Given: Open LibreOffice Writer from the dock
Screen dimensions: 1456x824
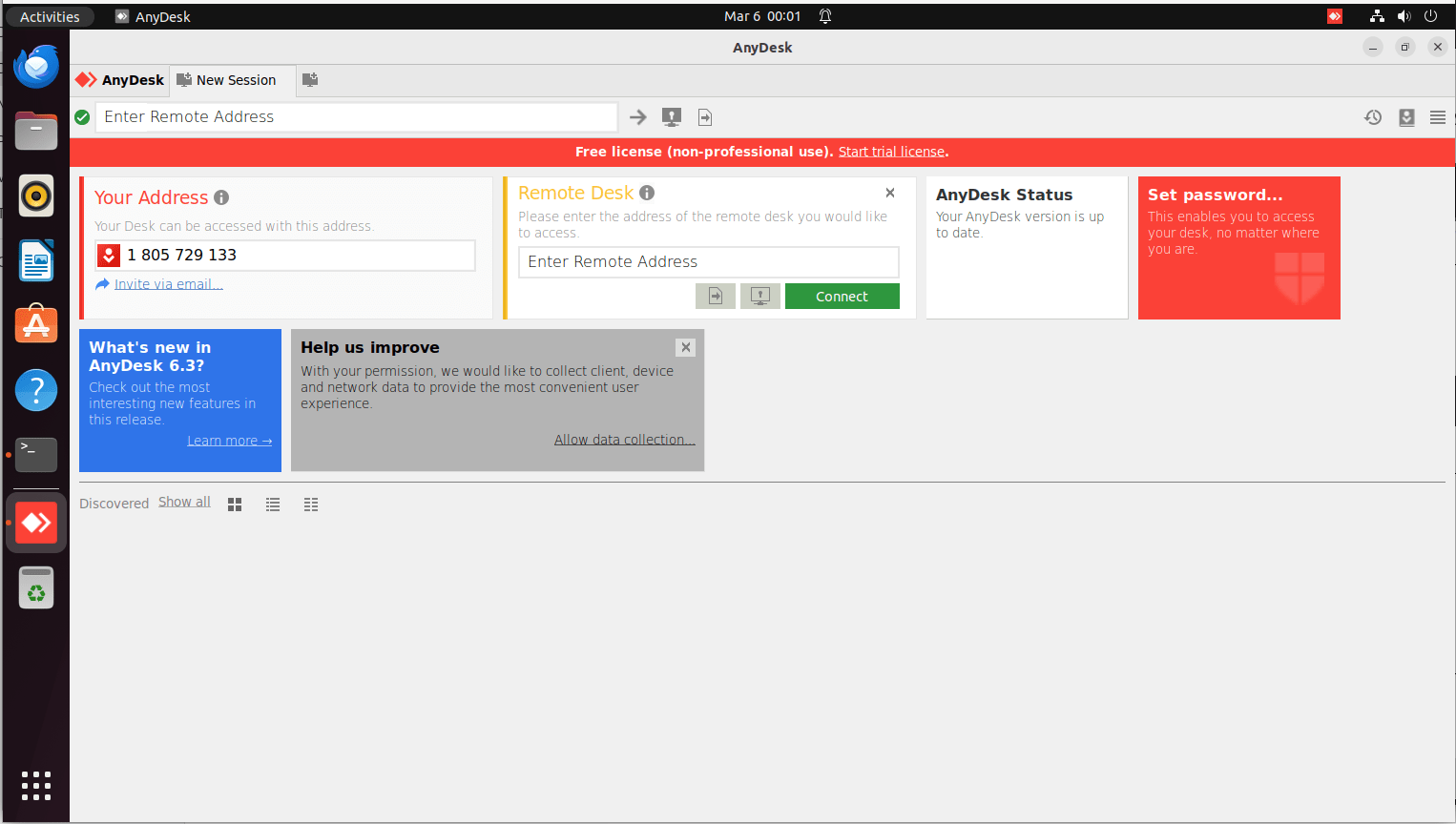Looking at the screenshot, I should 36,261.
